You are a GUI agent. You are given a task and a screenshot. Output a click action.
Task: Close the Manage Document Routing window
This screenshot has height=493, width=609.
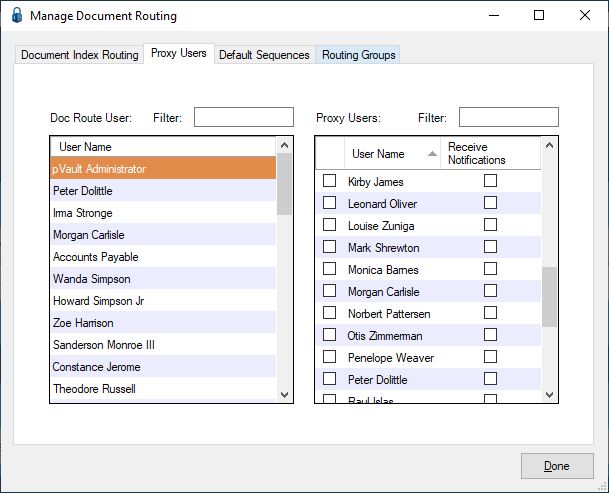pos(585,16)
